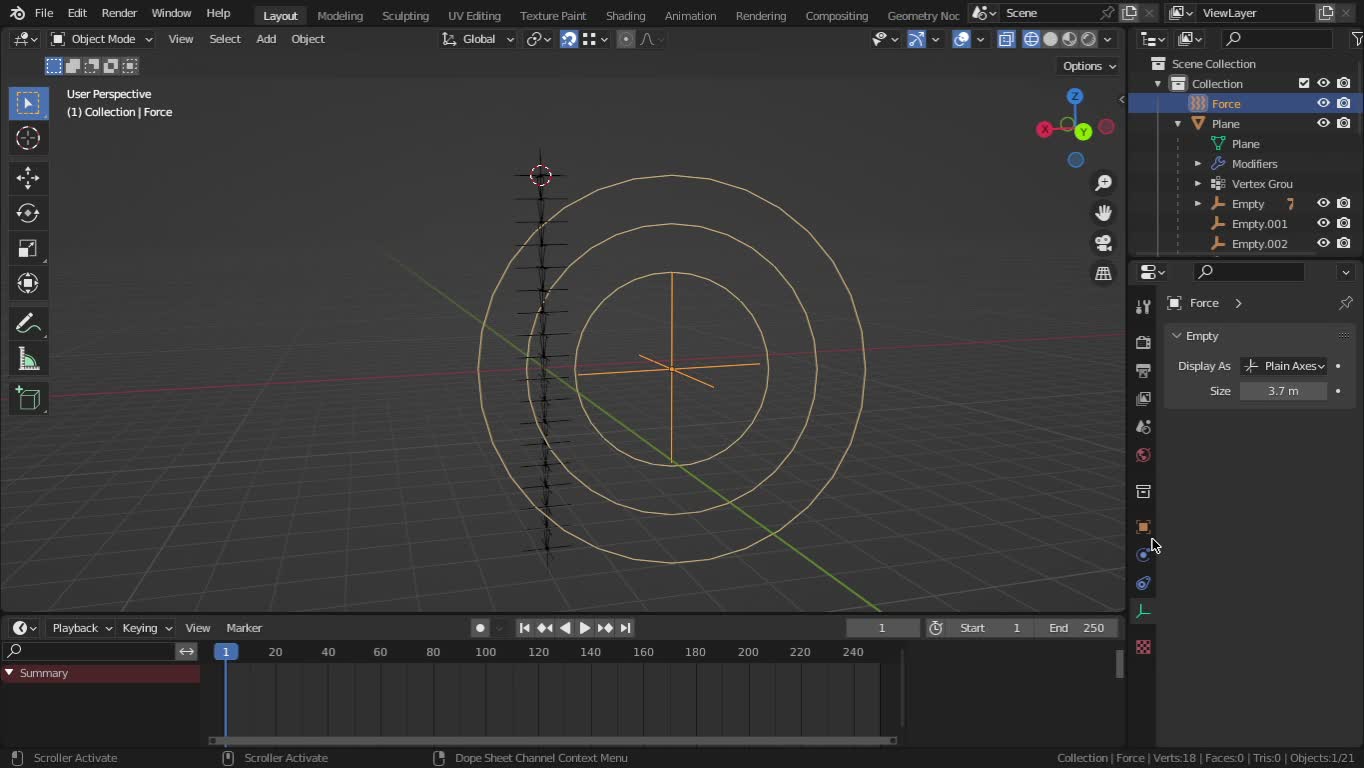Select solid viewport shading sphere
This screenshot has height=768, width=1364.
(1050, 39)
